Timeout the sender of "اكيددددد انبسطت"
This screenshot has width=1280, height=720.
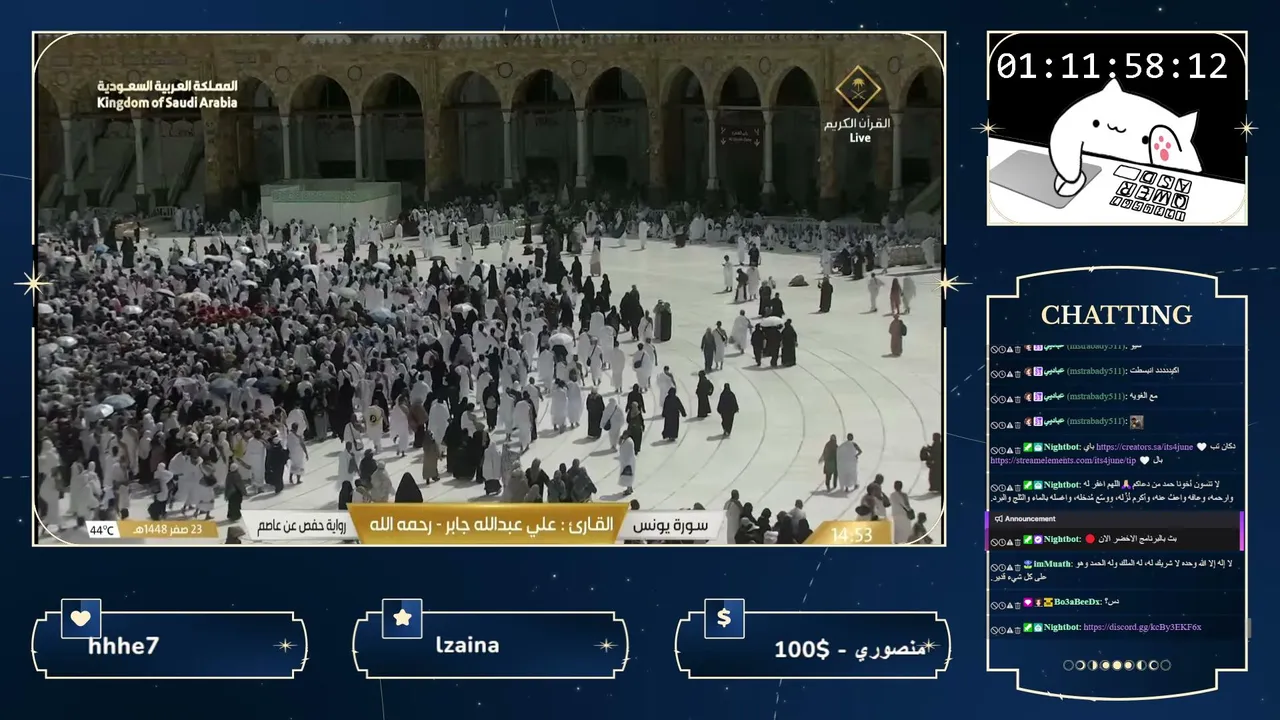(1002, 372)
